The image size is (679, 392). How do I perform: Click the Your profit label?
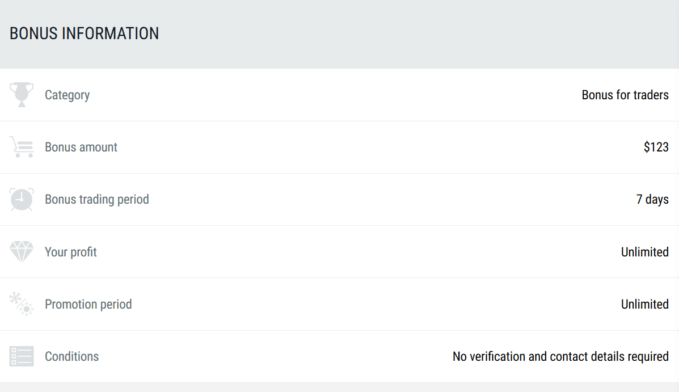point(71,252)
